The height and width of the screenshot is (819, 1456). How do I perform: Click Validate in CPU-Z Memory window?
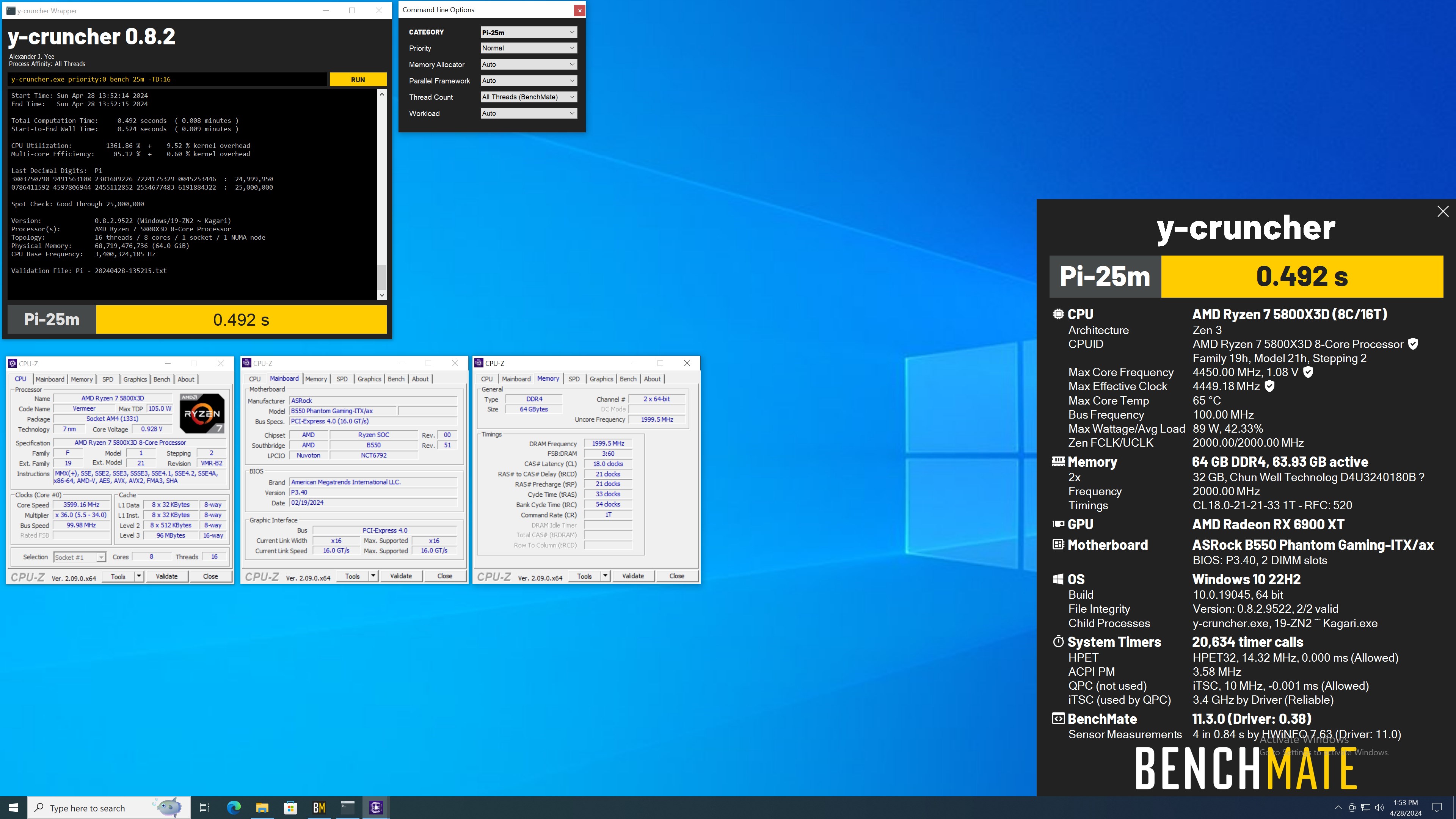coord(633,576)
